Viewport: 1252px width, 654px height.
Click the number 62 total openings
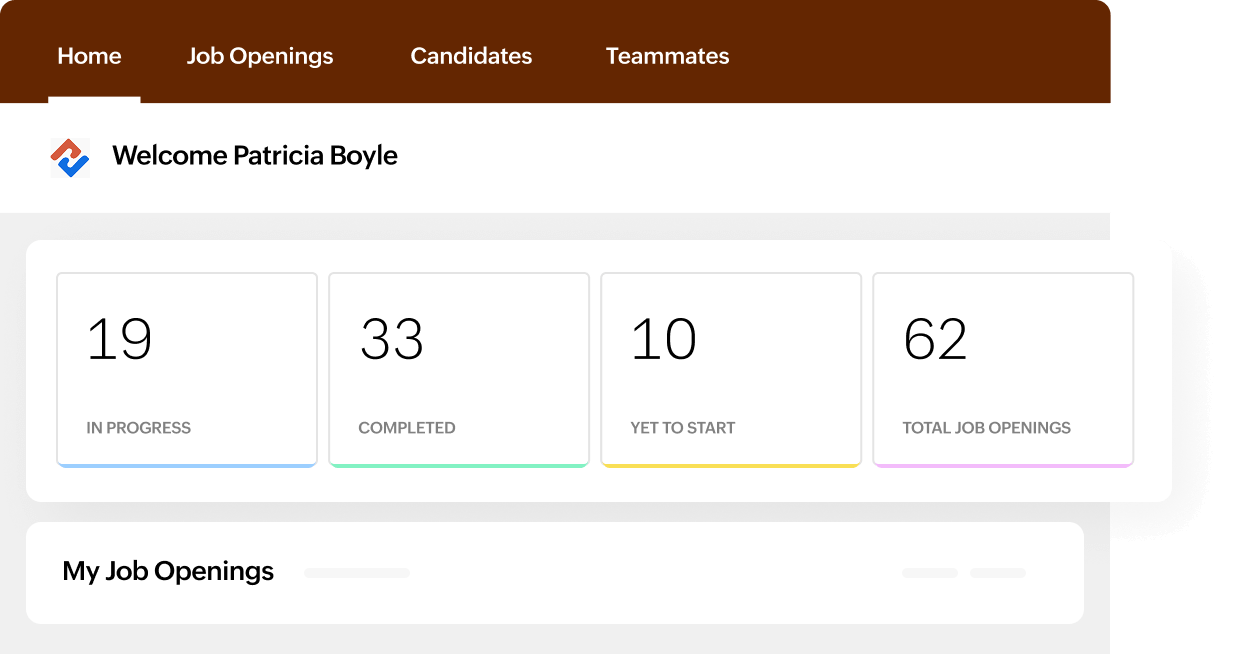(935, 340)
